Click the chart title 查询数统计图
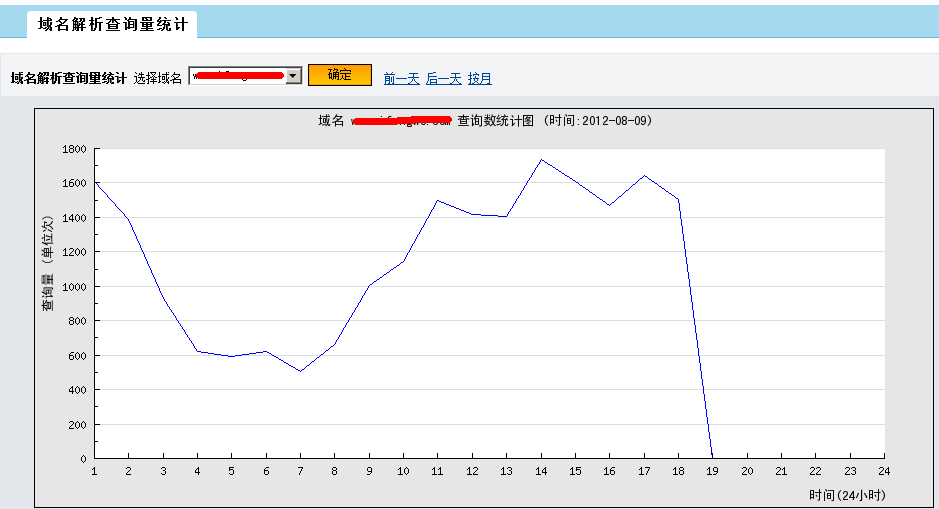The width and height of the screenshot is (939, 509). coord(497,121)
